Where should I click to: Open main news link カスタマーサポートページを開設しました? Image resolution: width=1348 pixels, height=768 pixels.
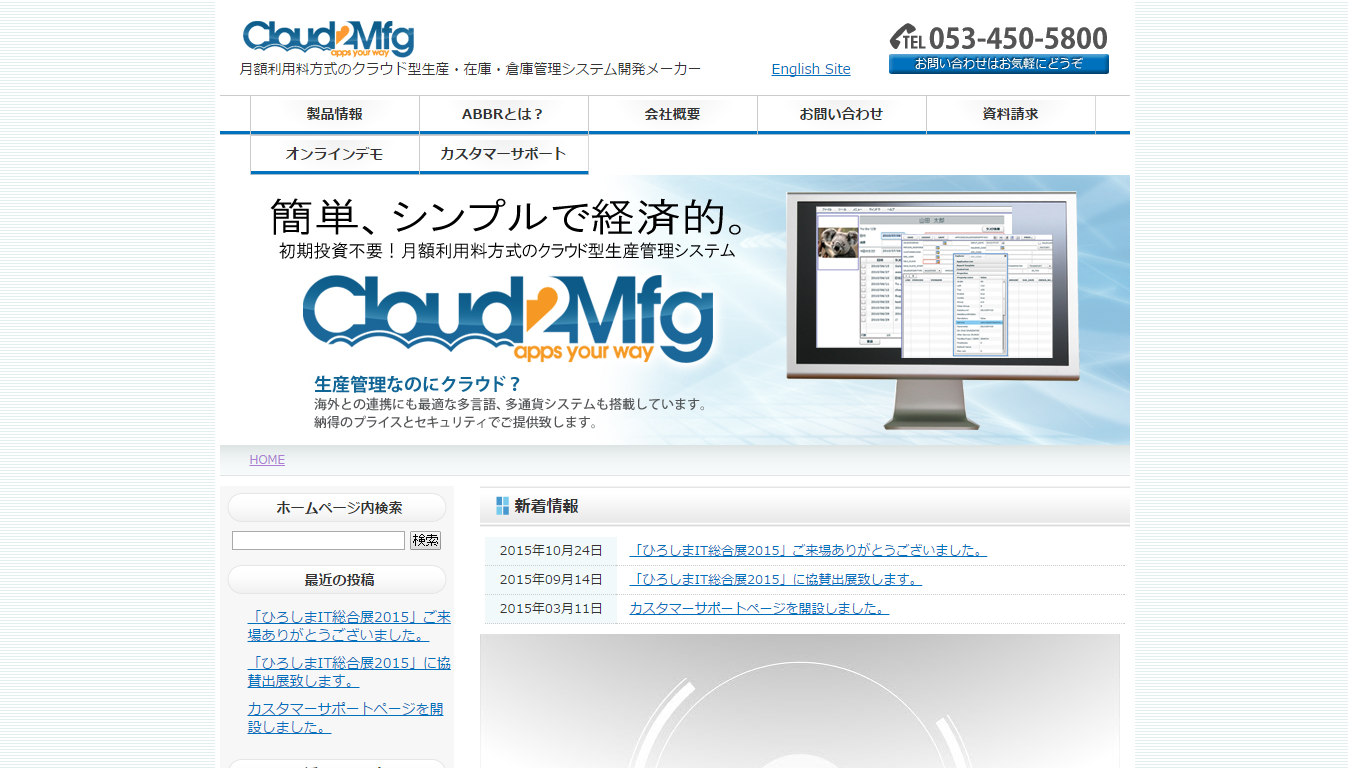tap(758, 608)
